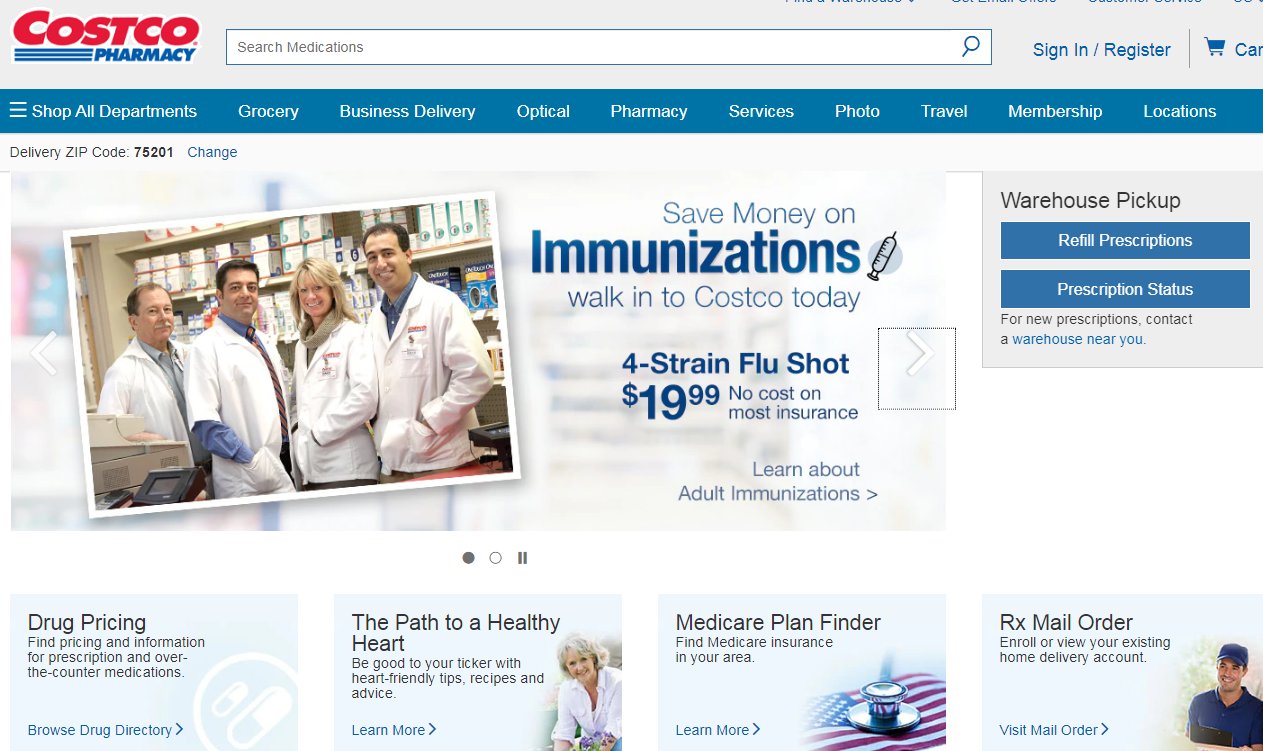Click in the Search Medications field
The height and width of the screenshot is (751, 1263).
point(590,47)
